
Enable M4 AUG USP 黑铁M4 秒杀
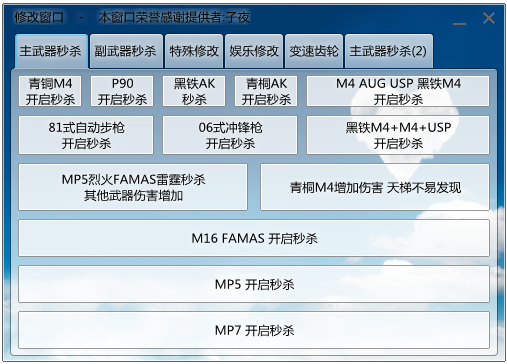tap(398, 91)
